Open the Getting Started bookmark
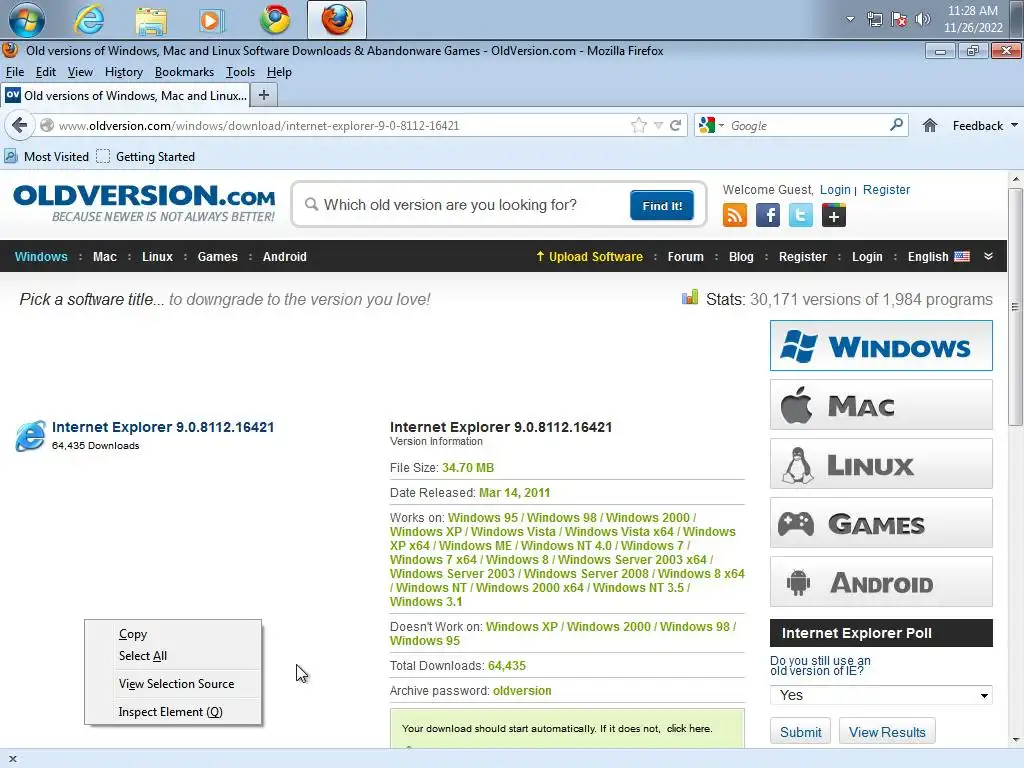This screenshot has height=768, width=1024. (146, 157)
